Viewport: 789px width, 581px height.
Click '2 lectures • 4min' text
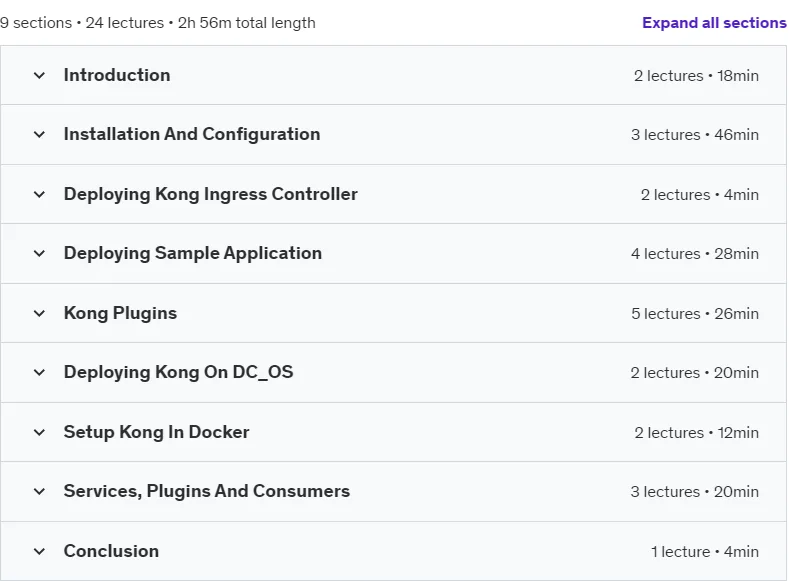click(700, 195)
